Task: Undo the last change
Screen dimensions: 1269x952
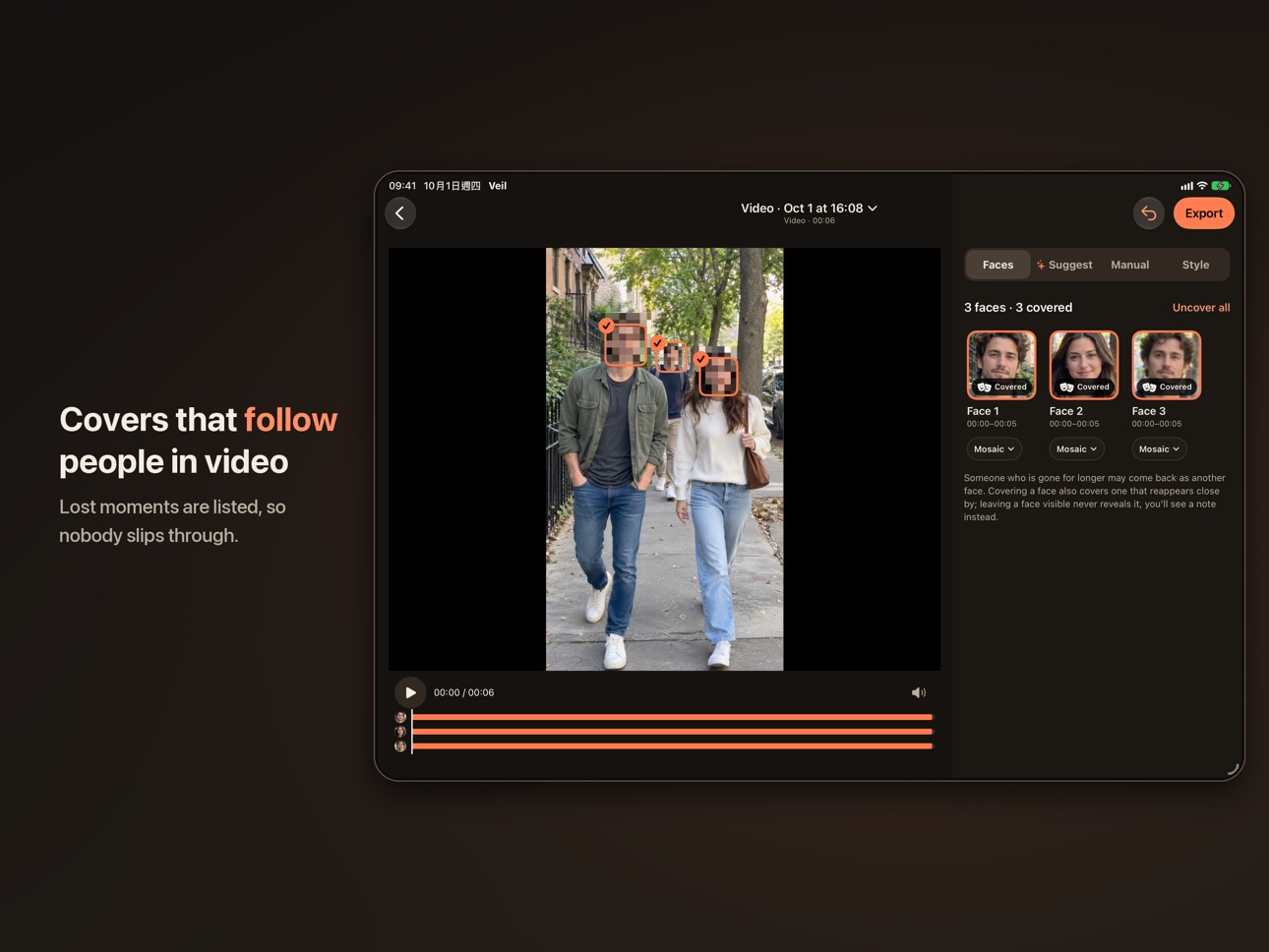Action: (x=1149, y=213)
